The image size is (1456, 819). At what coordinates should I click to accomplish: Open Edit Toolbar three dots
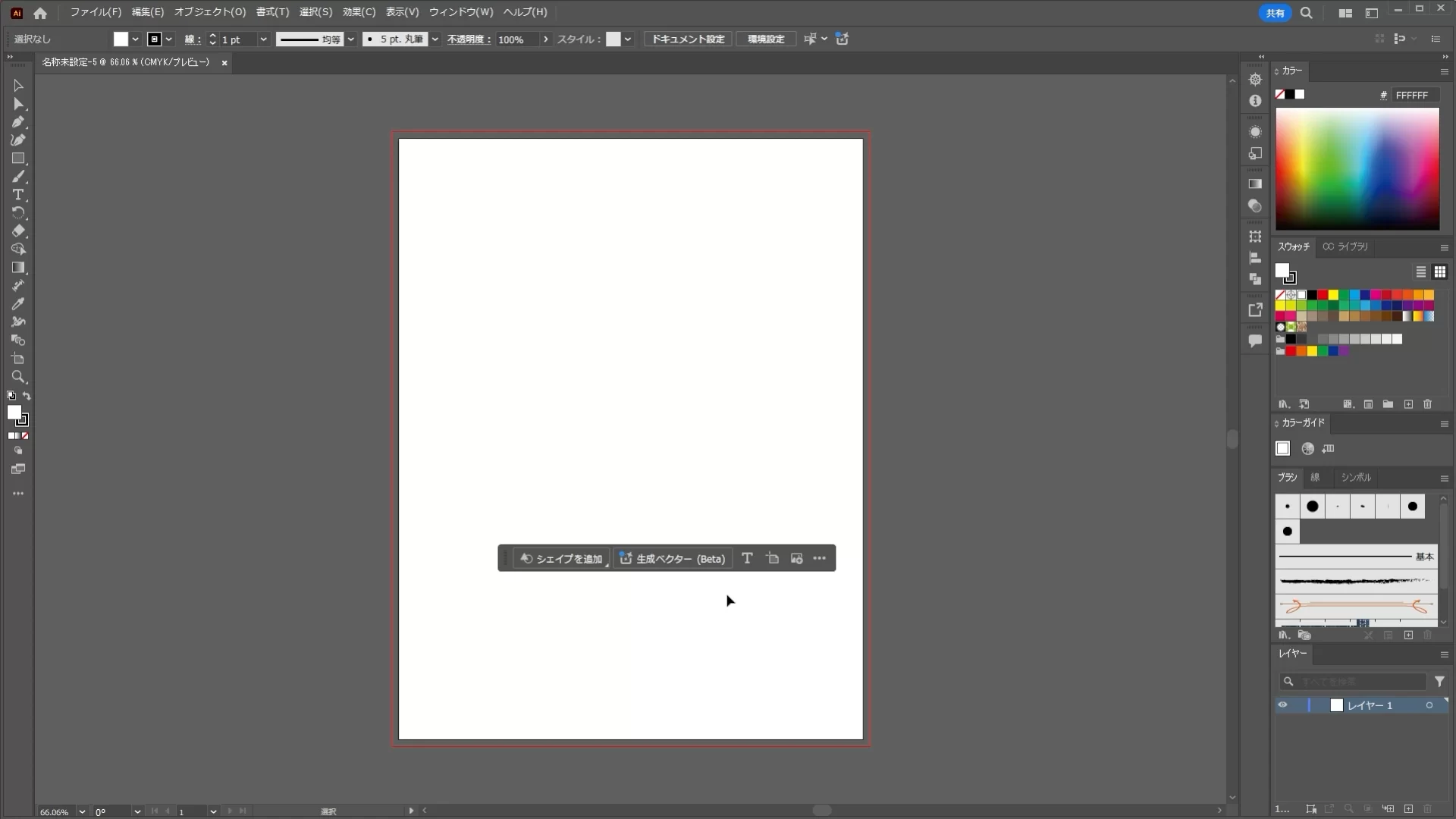click(18, 494)
